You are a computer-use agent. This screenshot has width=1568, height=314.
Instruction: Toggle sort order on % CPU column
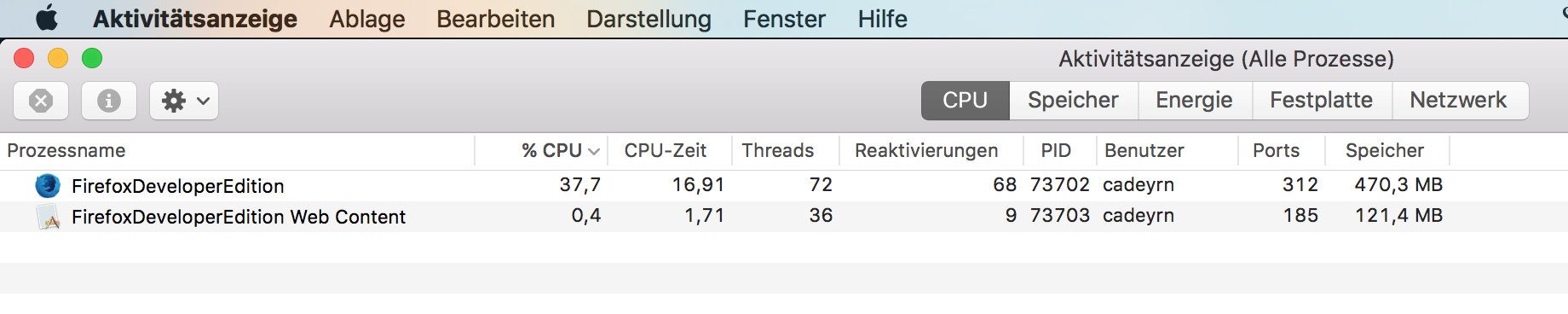560,150
